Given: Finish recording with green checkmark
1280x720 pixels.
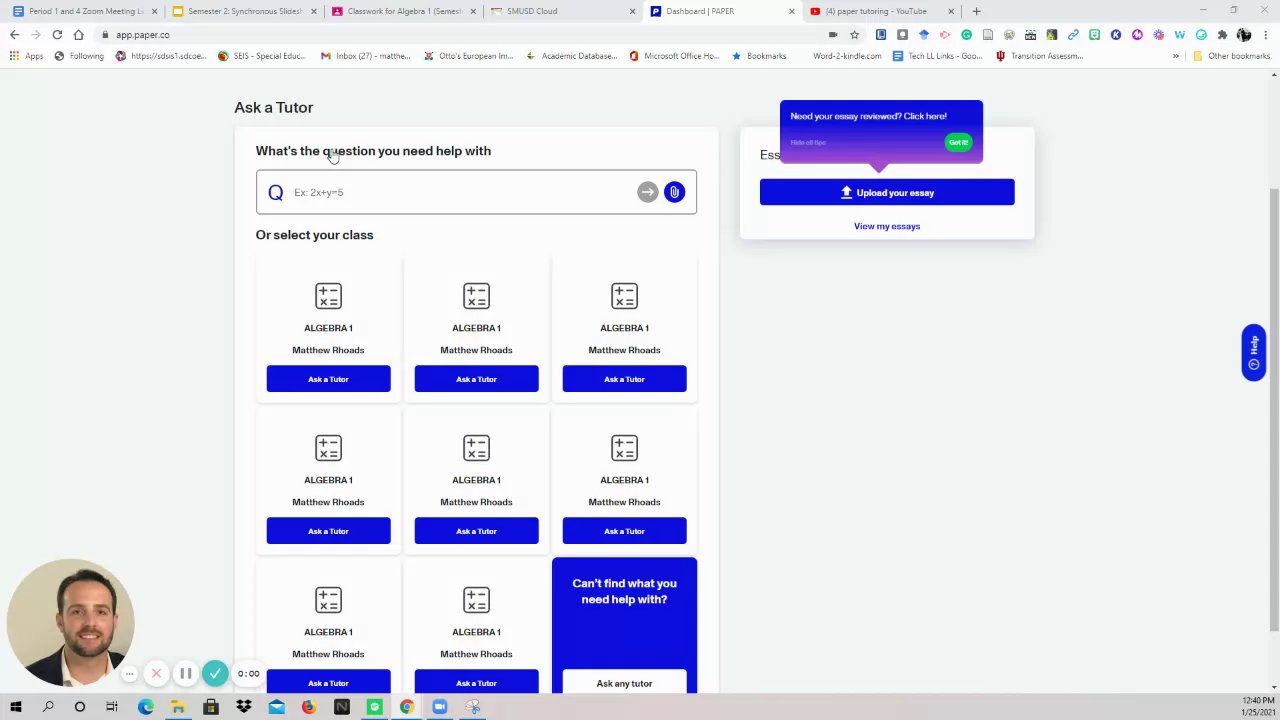Looking at the screenshot, I should point(215,674).
